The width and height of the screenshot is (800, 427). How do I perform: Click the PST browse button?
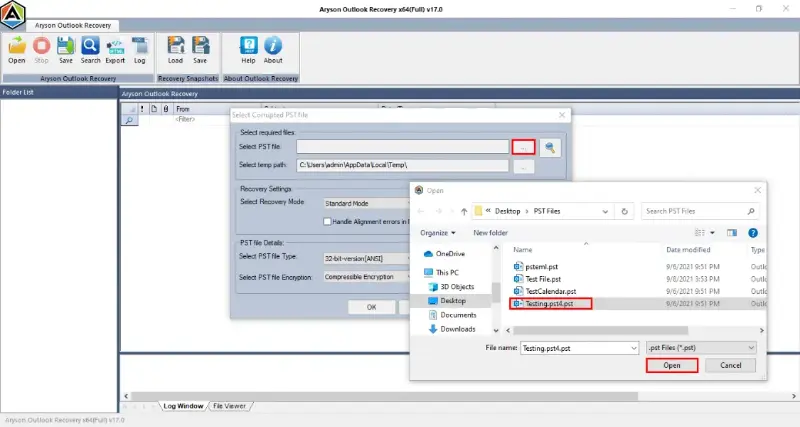[523, 147]
